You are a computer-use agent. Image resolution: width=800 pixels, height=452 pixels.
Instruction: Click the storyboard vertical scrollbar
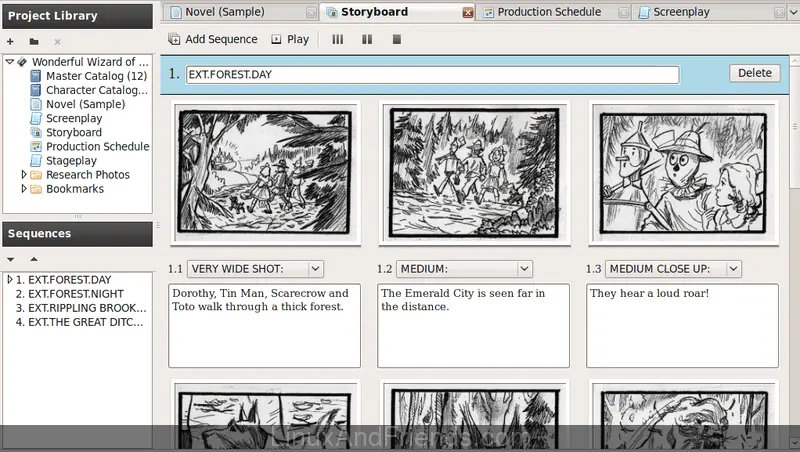794,126
